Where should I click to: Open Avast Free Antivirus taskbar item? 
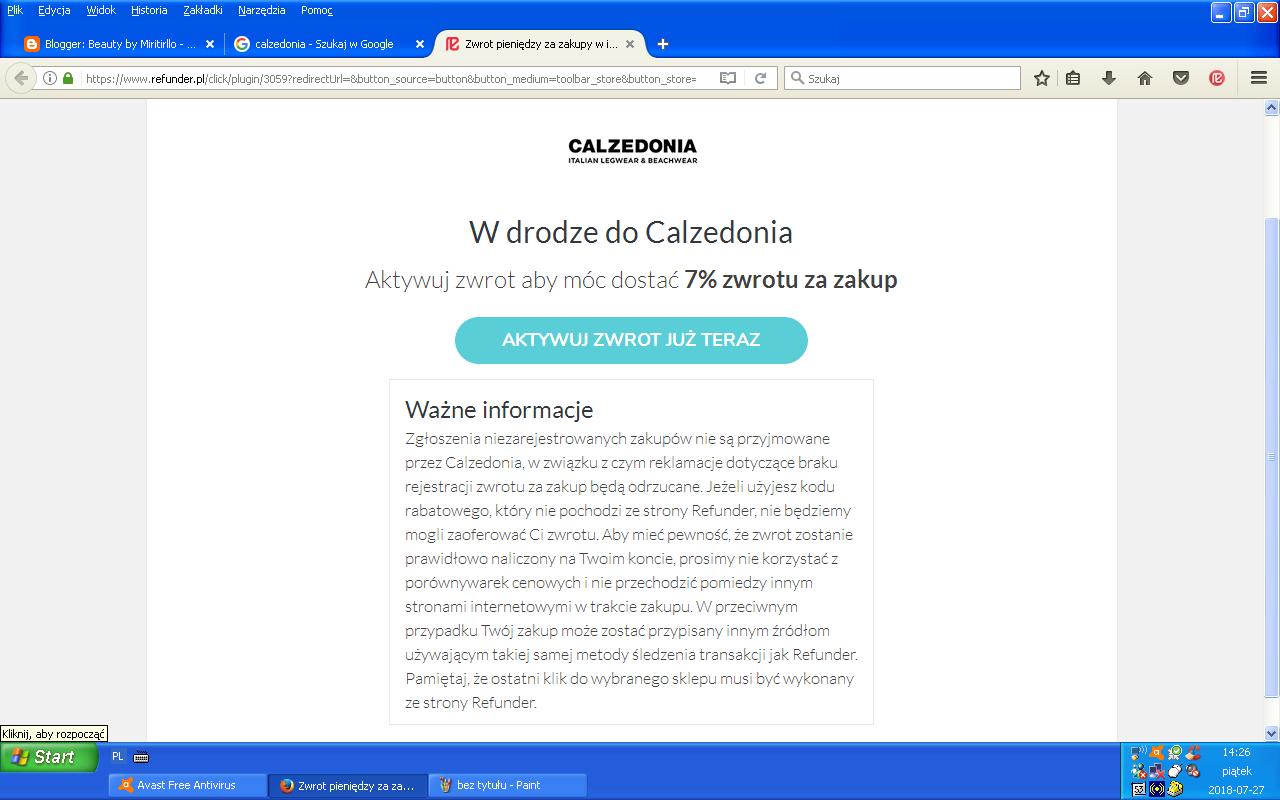click(x=187, y=785)
